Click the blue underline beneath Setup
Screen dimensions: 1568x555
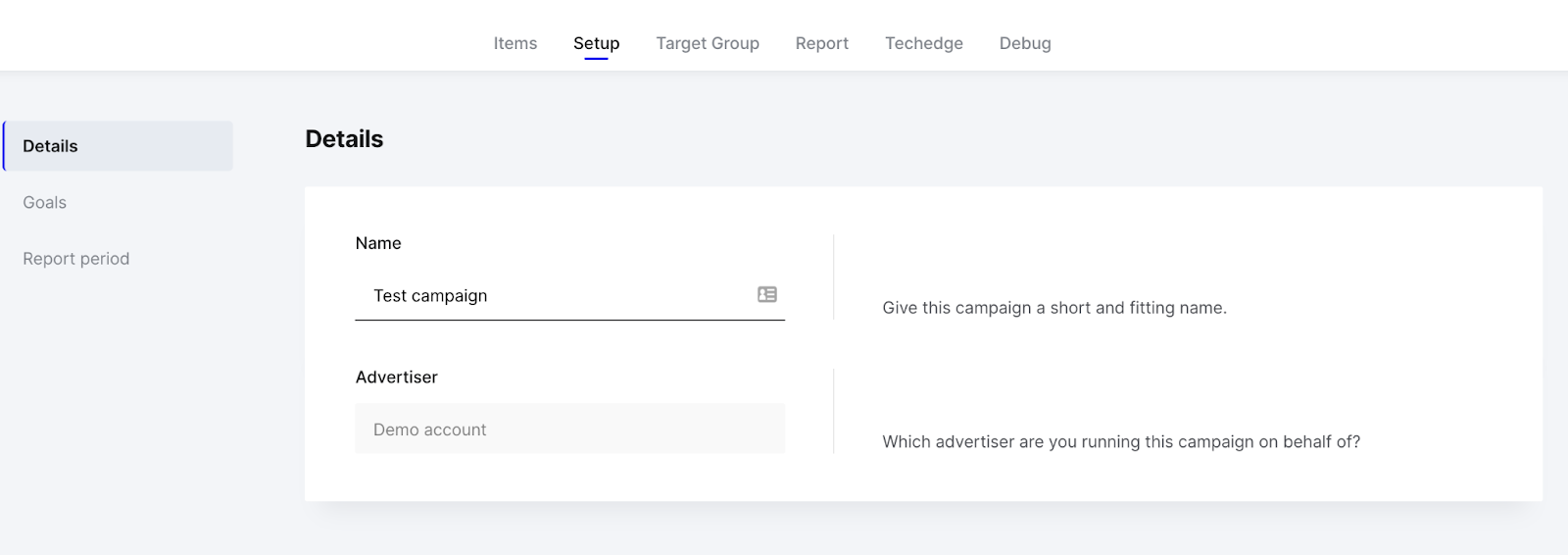coord(596,59)
